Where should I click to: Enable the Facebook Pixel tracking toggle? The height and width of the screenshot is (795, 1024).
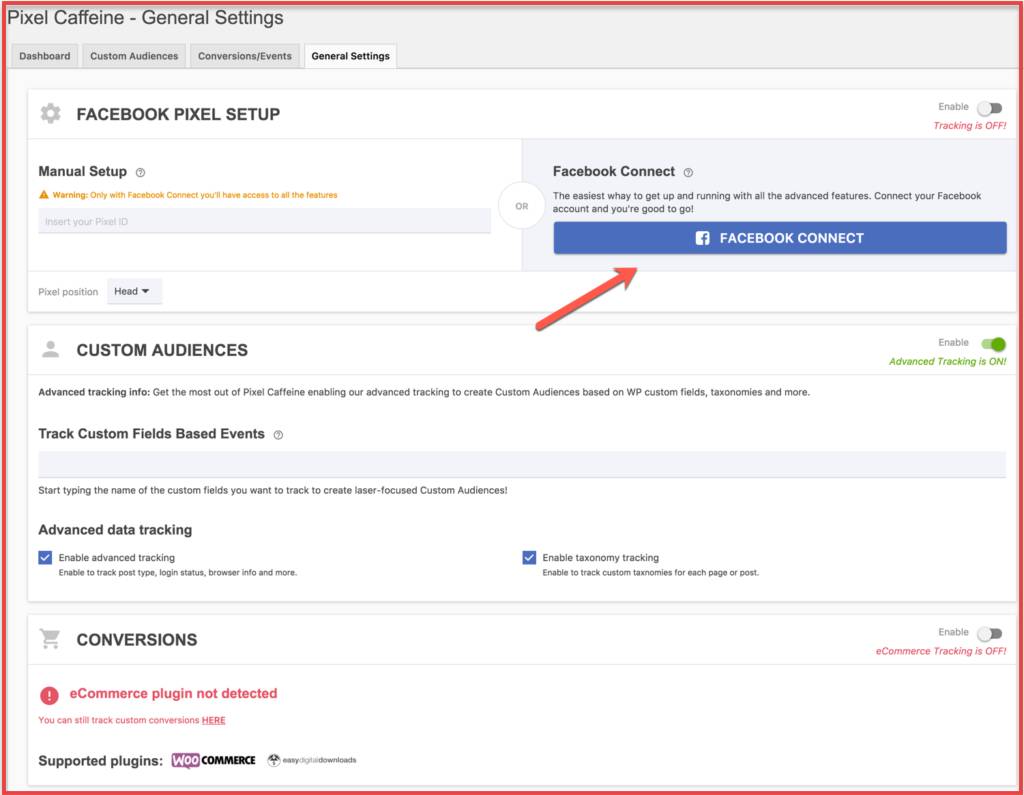[990, 108]
